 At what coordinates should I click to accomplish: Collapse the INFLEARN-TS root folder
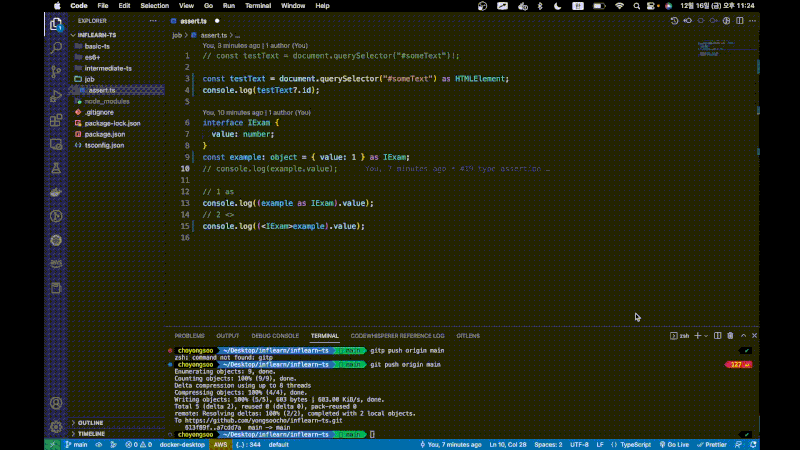tap(97, 34)
